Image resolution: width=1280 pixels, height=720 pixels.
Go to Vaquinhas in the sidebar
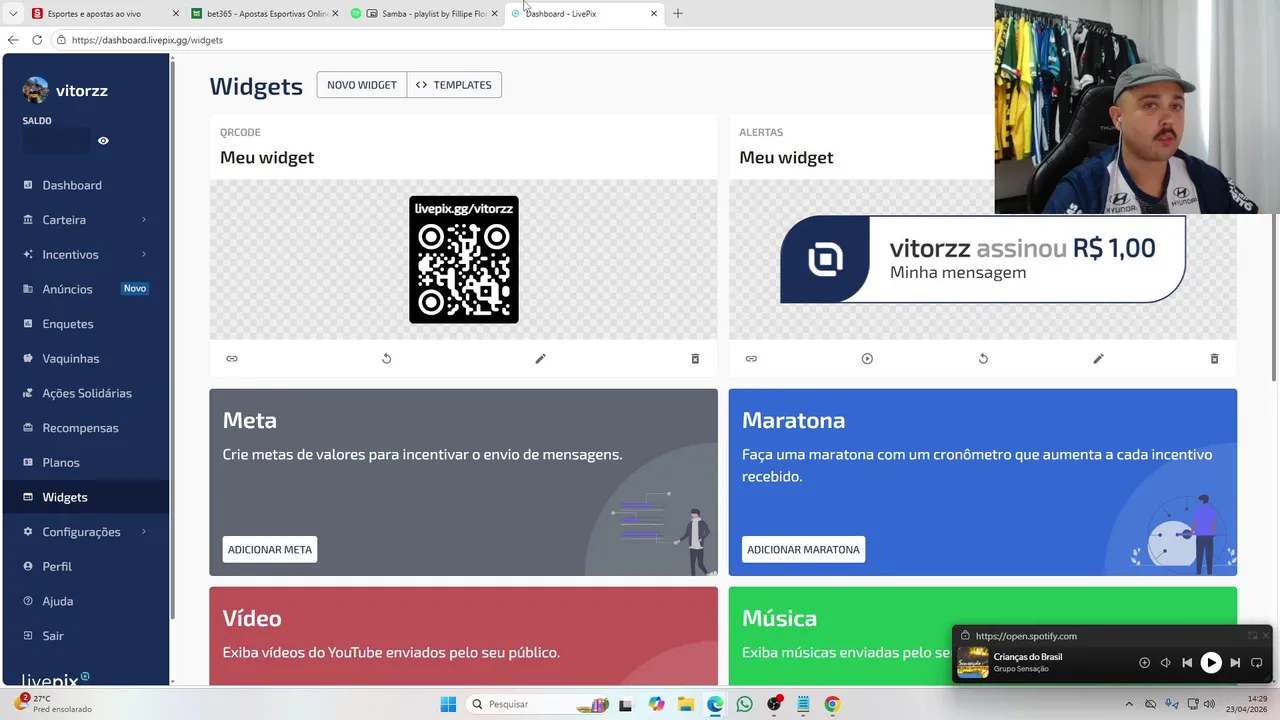click(x=86, y=358)
